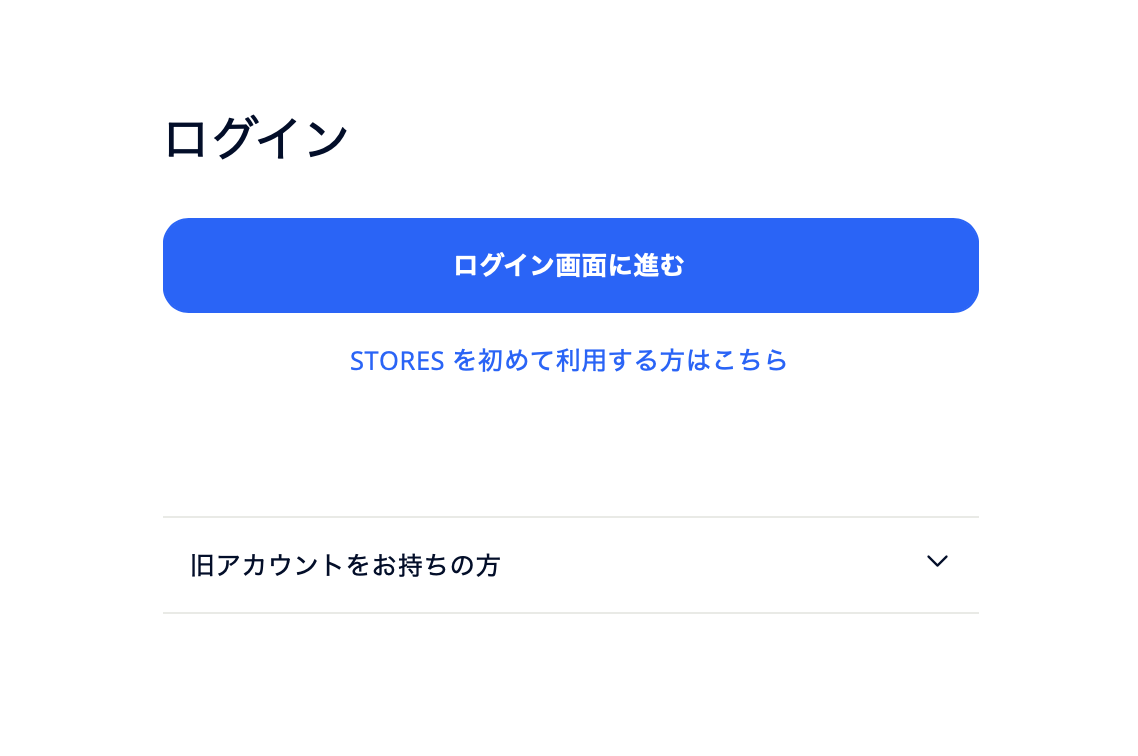The width and height of the screenshot is (1138, 756).
Task: Toggle the legacy account accordion chevron
Action: coord(937,562)
